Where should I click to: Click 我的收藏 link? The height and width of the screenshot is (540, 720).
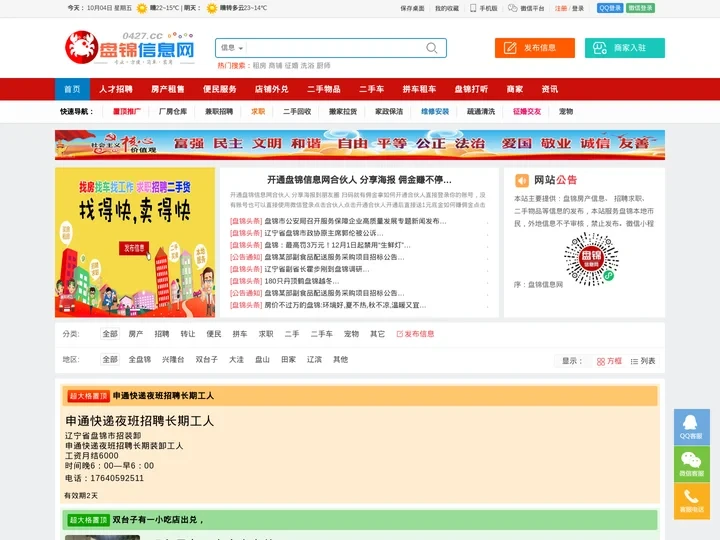(447, 8)
